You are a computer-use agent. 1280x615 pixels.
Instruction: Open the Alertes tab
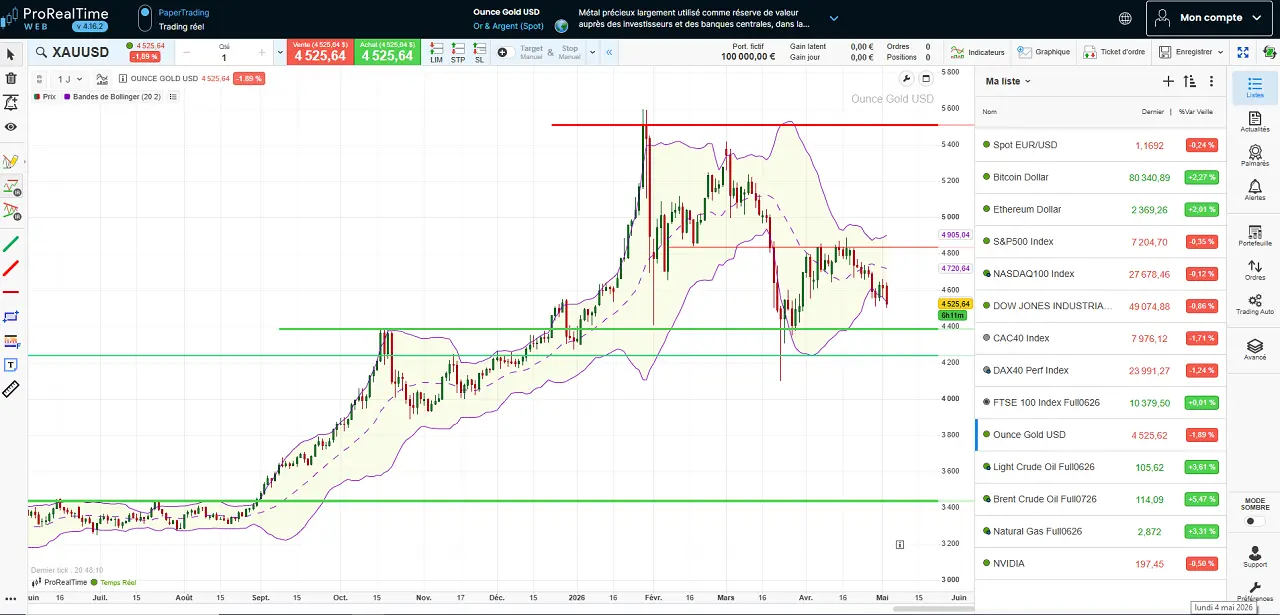click(1255, 189)
